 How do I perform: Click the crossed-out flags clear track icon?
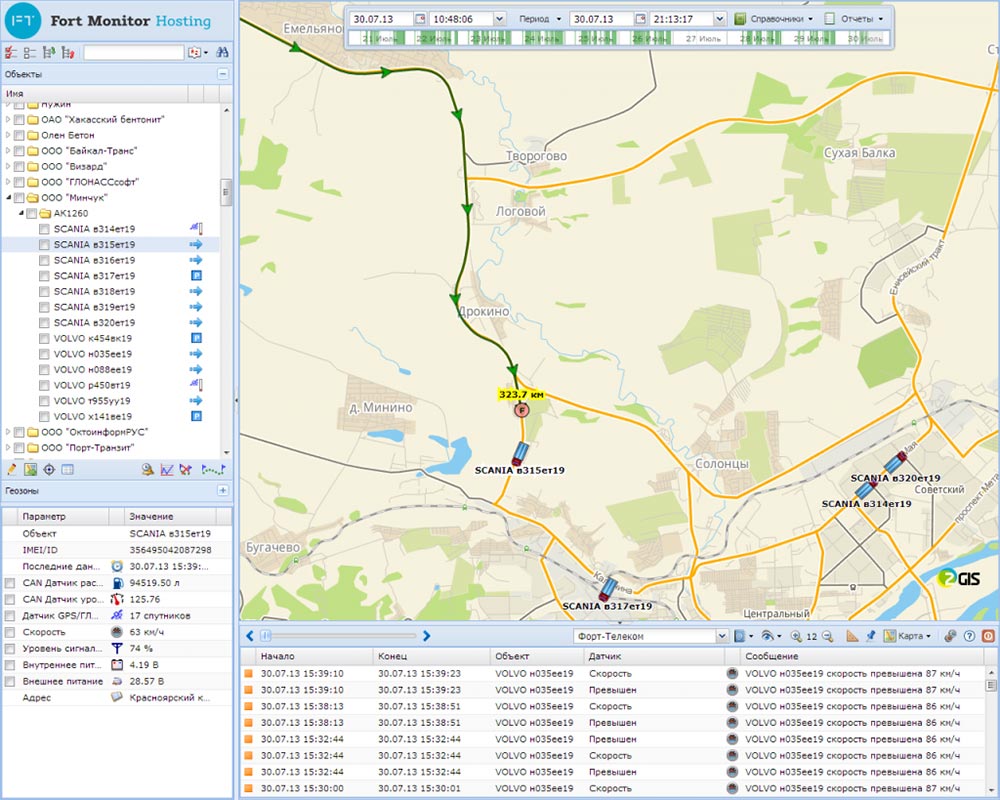186,470
